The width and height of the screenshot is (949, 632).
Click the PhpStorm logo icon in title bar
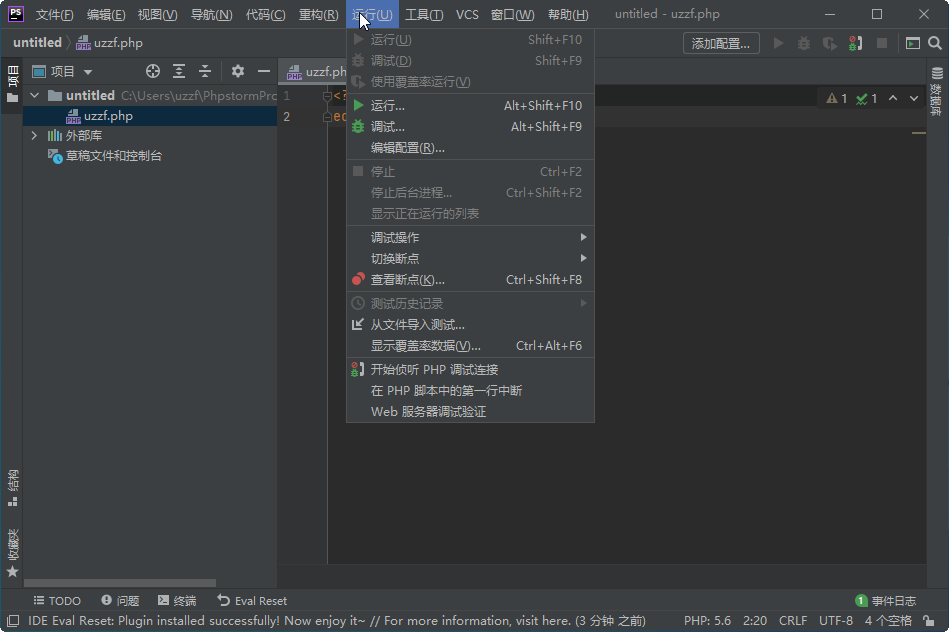(15, 14)
